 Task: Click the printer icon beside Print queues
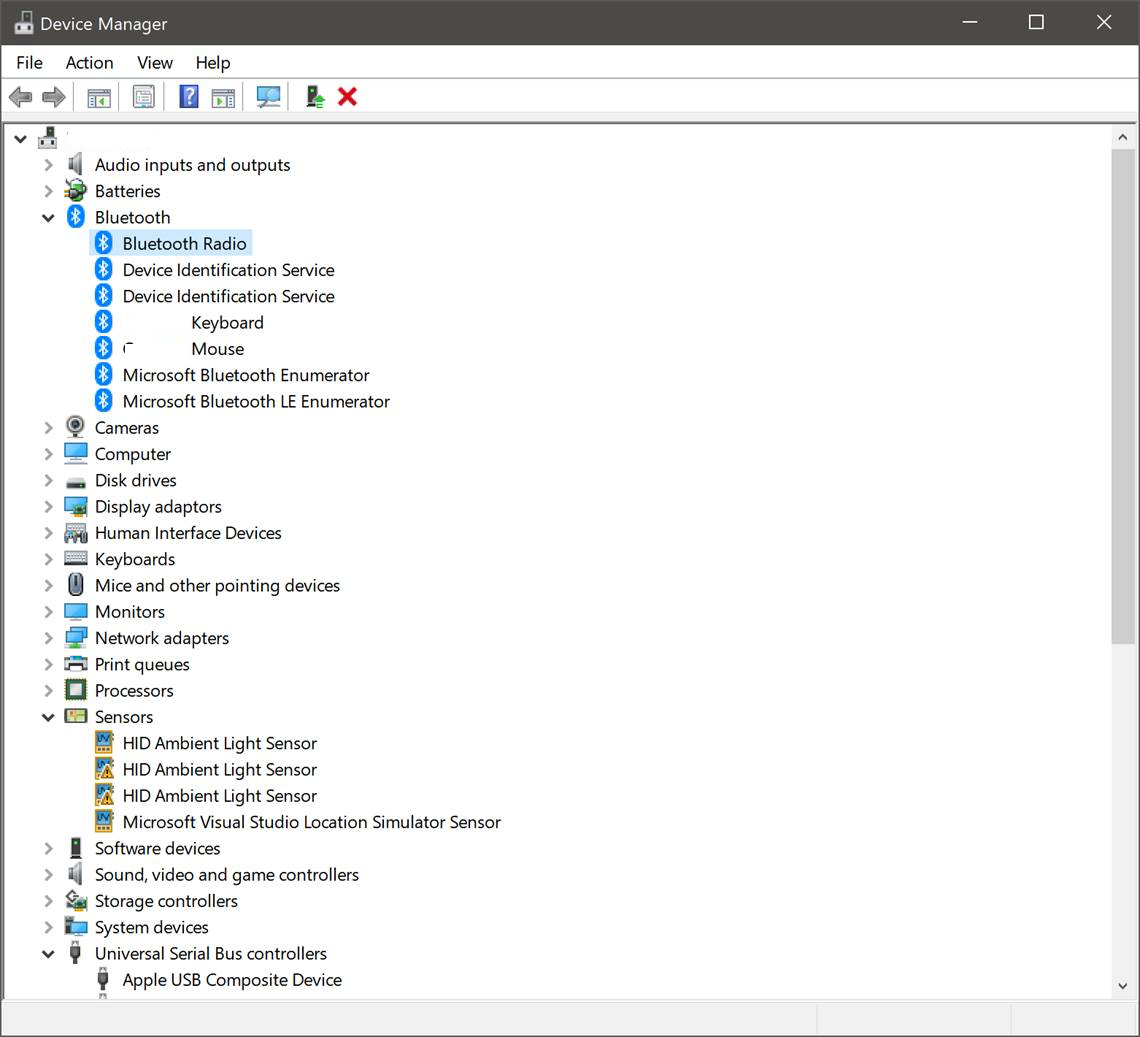[x=76, y=664]
